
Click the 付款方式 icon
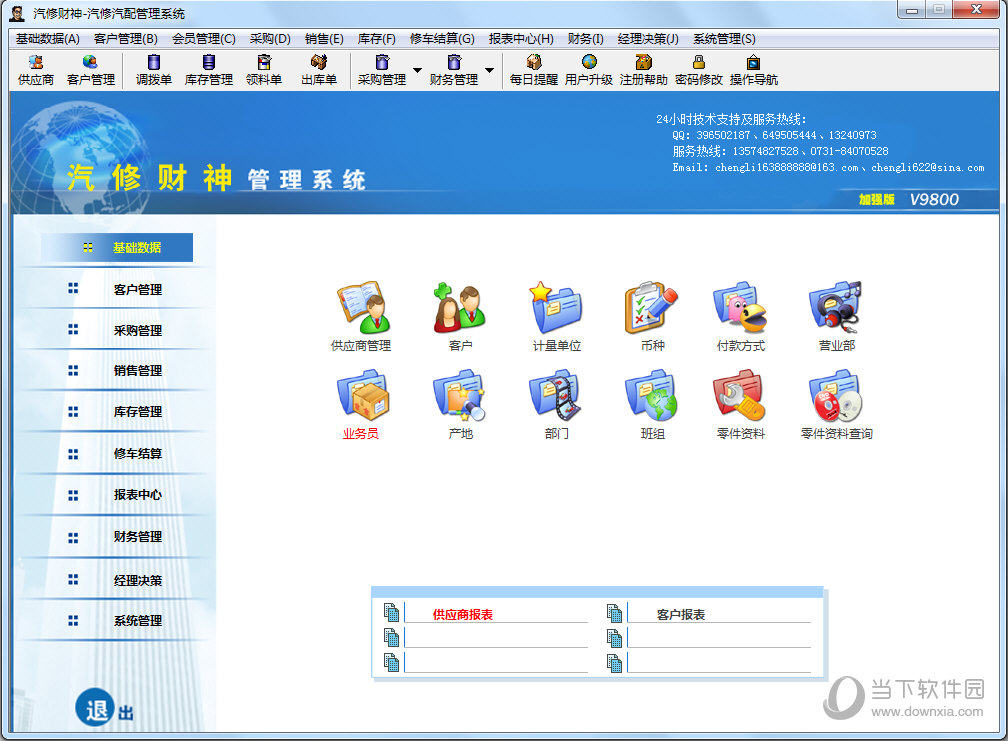740,308
